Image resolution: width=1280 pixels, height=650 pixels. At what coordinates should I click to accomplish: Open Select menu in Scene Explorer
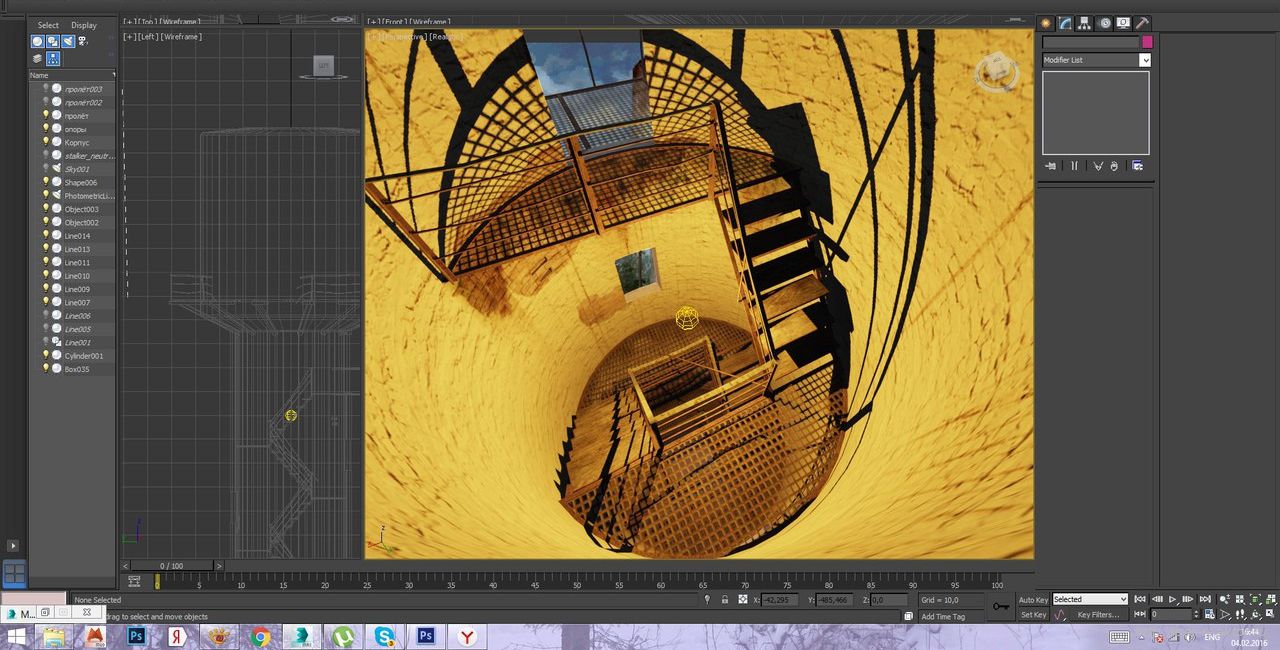pyautogui.click(x=48, y=25)
